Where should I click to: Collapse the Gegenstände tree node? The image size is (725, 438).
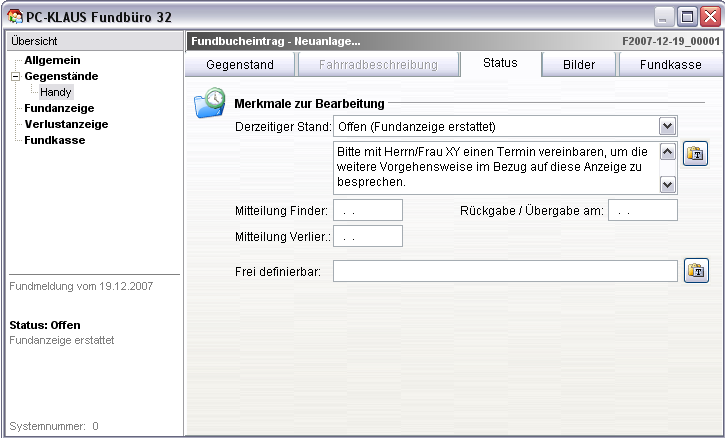click(x=15, y=76)
